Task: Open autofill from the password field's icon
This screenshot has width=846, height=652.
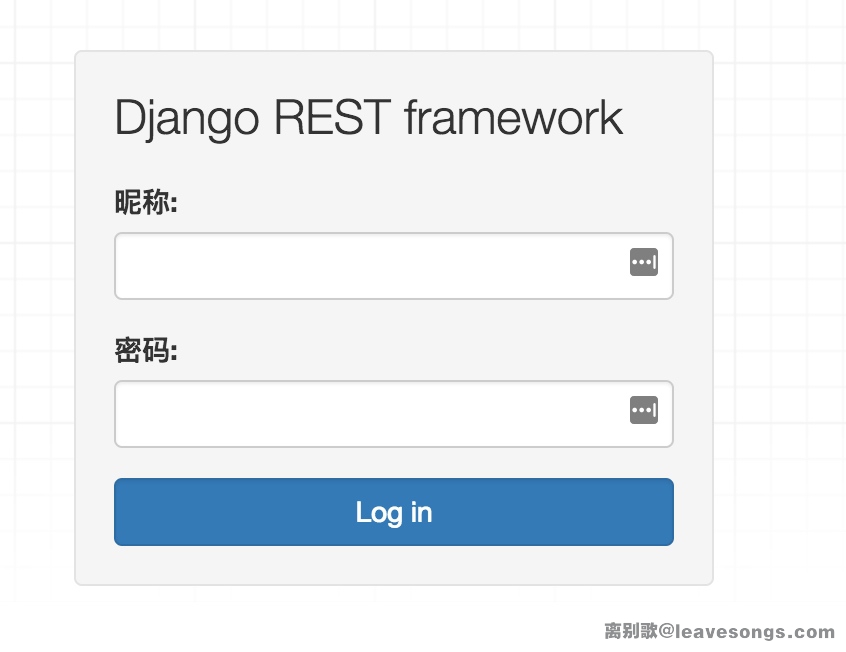Action: coord(644,410)
